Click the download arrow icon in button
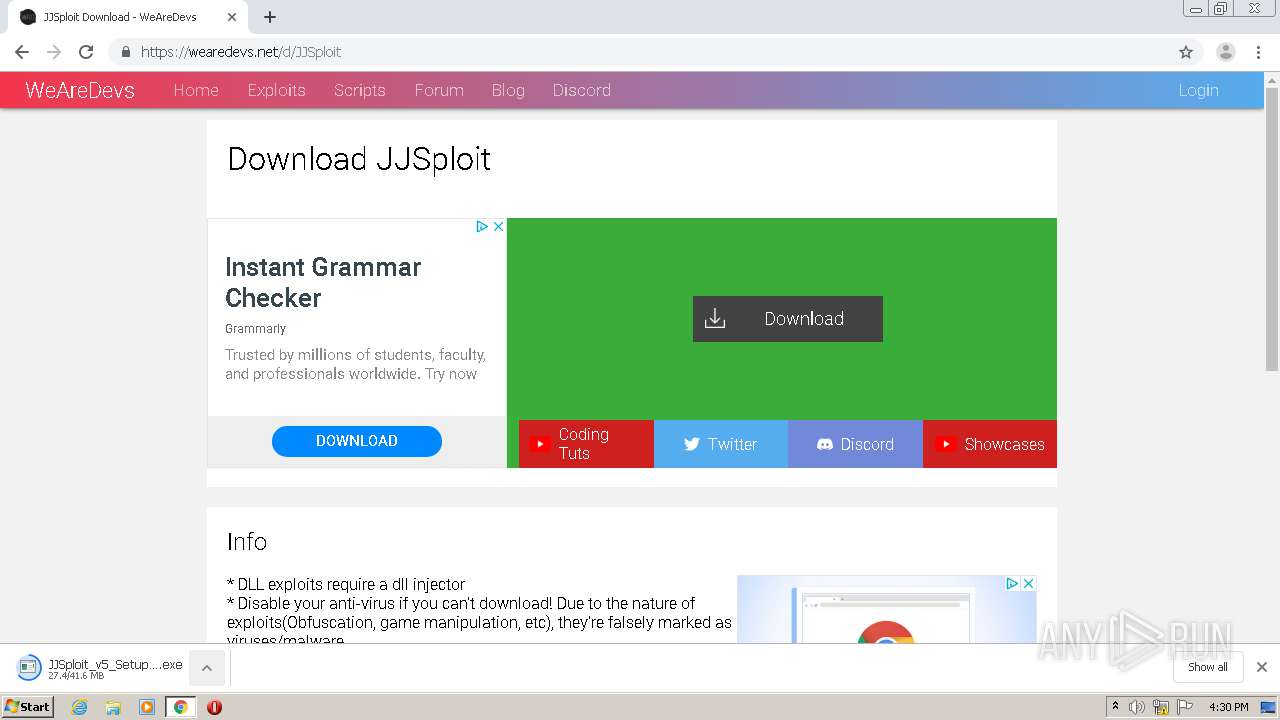The image size is (1280, 720). point(715,319)
